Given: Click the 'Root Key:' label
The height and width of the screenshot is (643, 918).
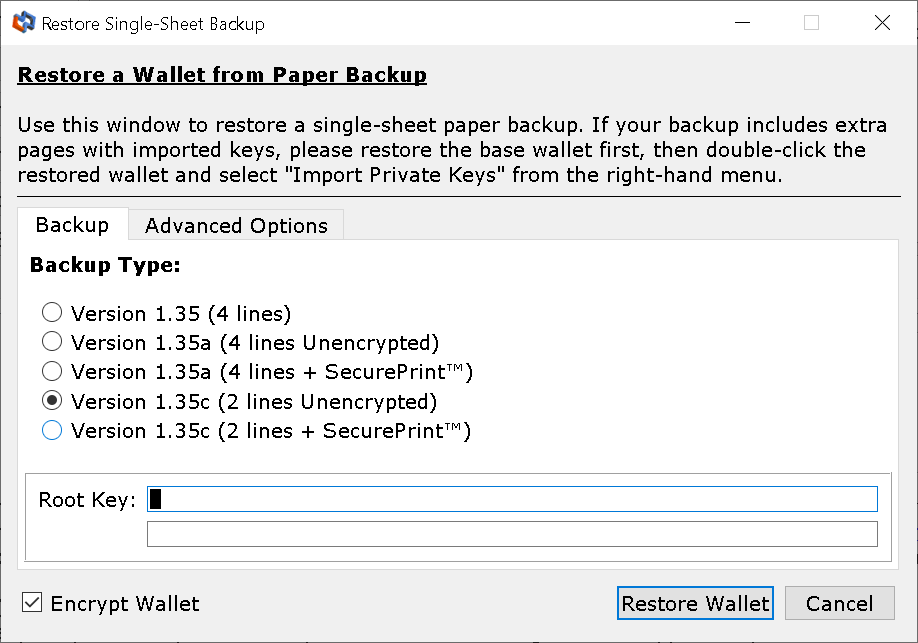Looking at the screenshot, I should click(x=87, y=500).
